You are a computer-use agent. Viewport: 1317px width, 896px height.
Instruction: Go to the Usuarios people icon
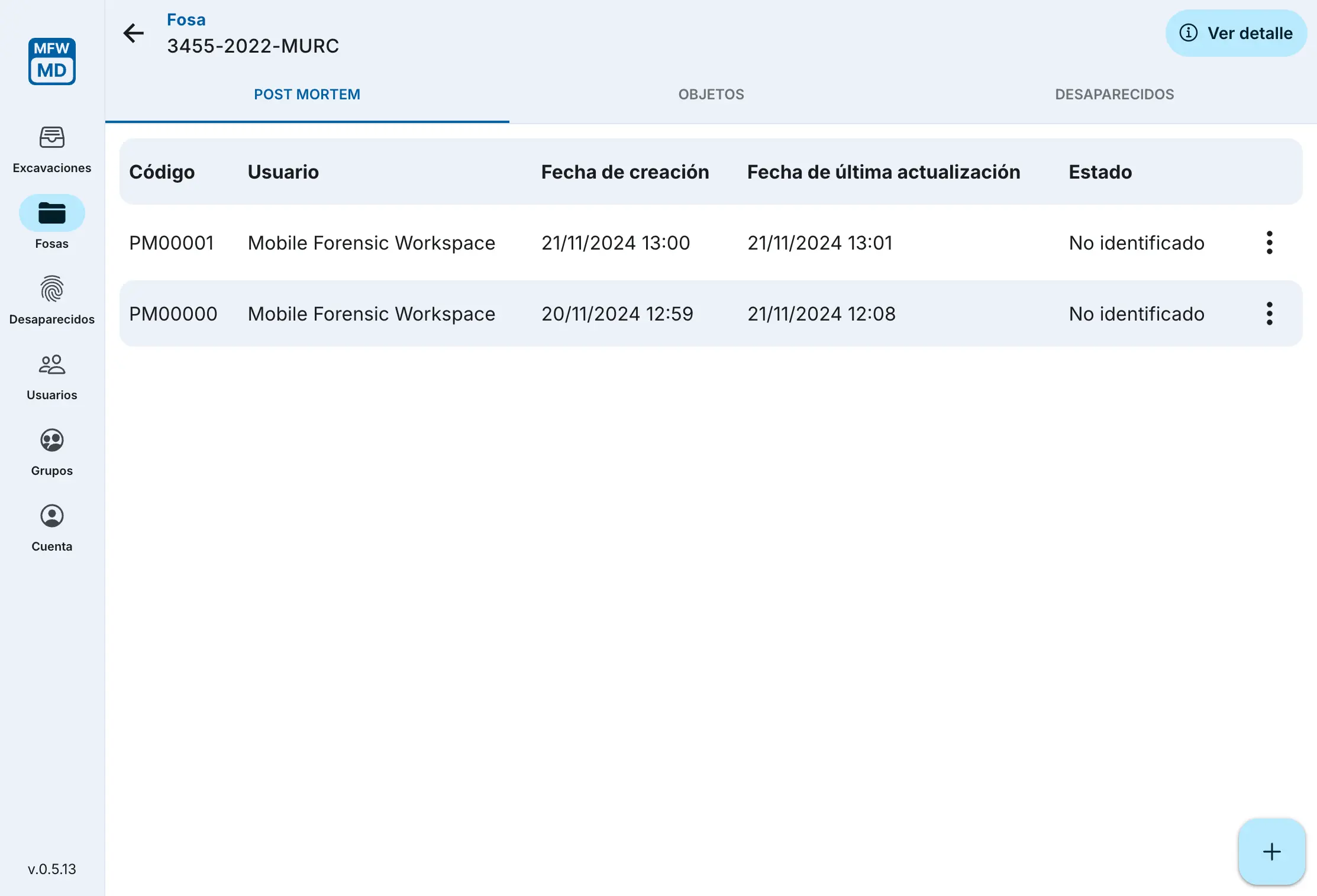coord(52,365)
